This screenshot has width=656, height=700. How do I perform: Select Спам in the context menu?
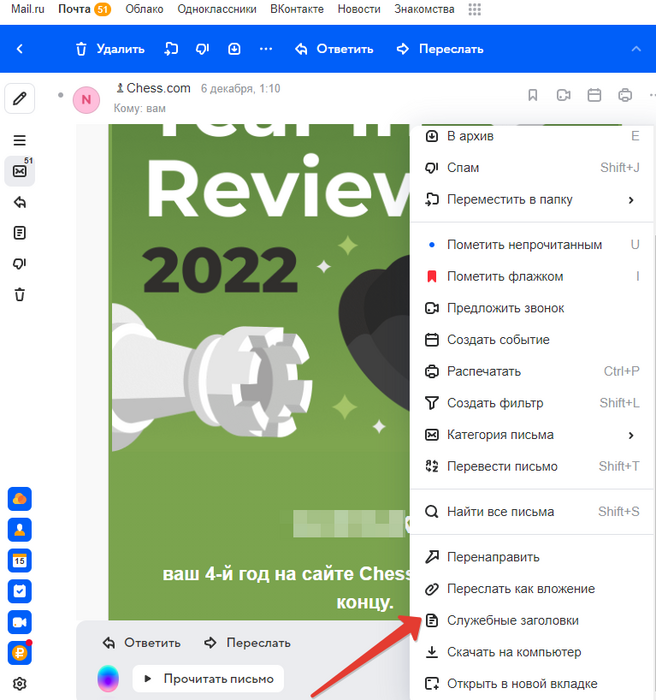[532, 167]
